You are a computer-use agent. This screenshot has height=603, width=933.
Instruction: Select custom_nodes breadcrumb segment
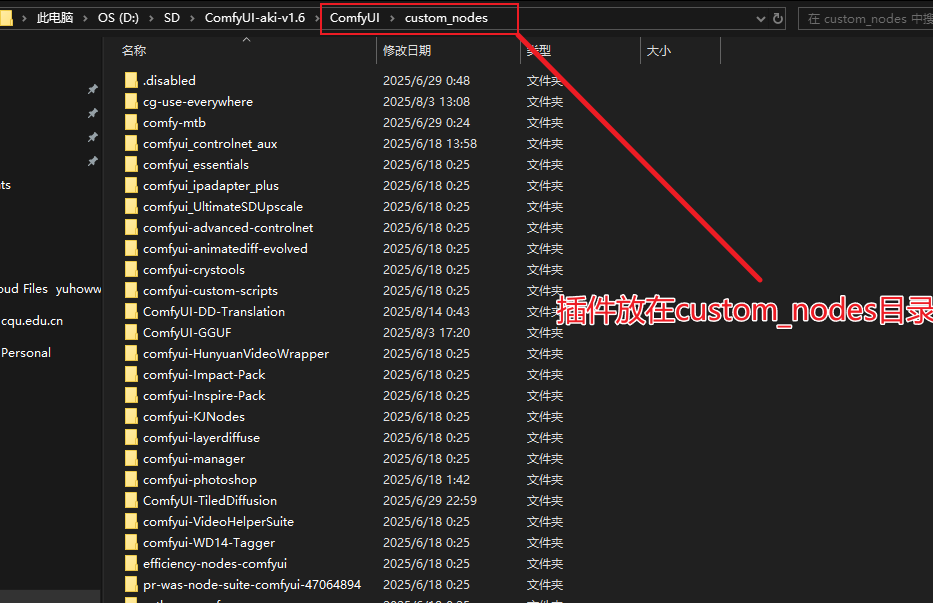click(446, 18)
